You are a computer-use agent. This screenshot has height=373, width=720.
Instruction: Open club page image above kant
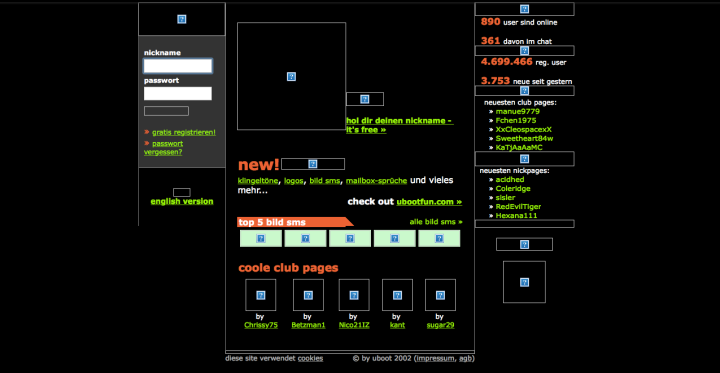(x=397, y=295)
